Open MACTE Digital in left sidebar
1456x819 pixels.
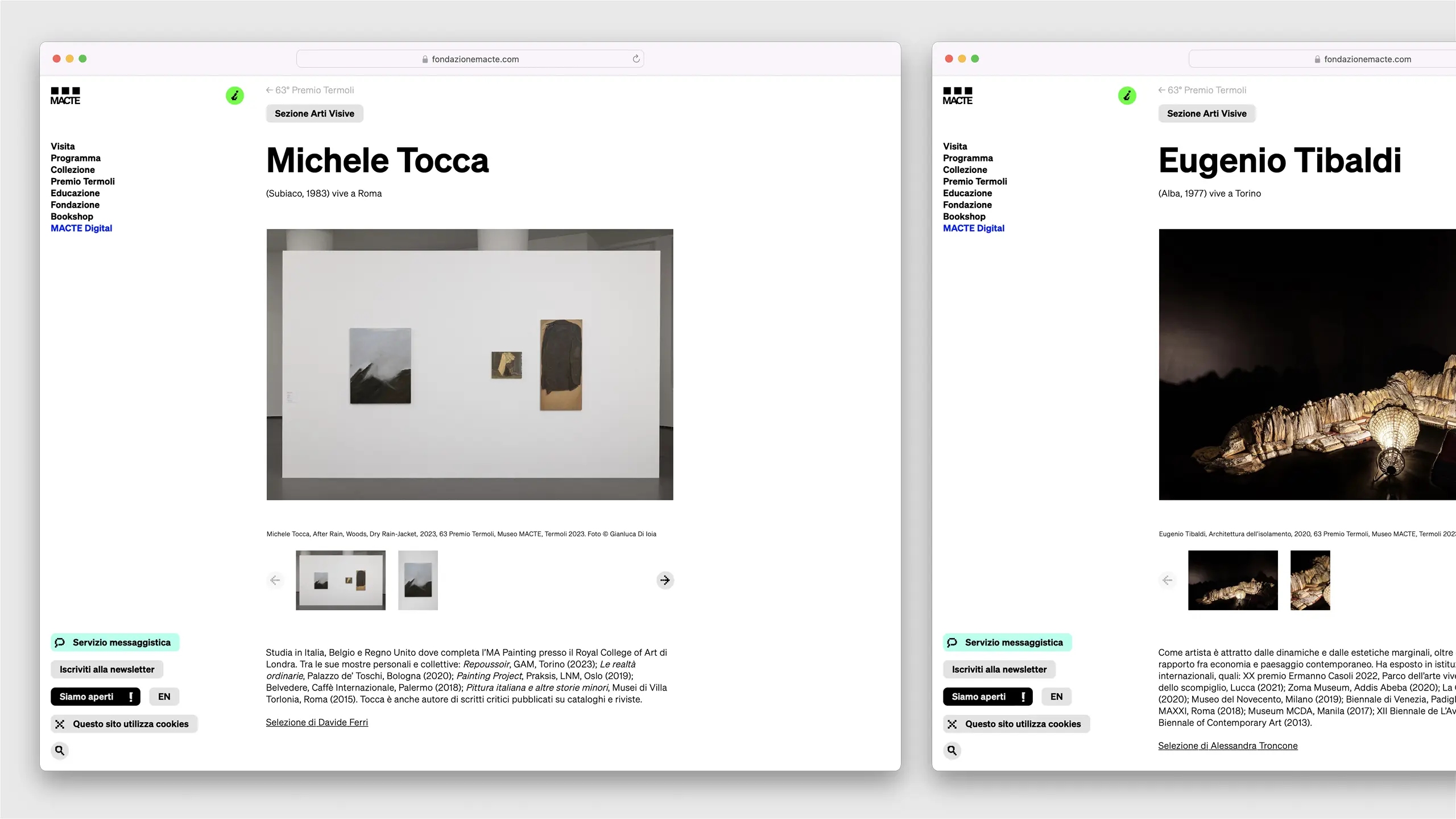(x=81, y=228)
